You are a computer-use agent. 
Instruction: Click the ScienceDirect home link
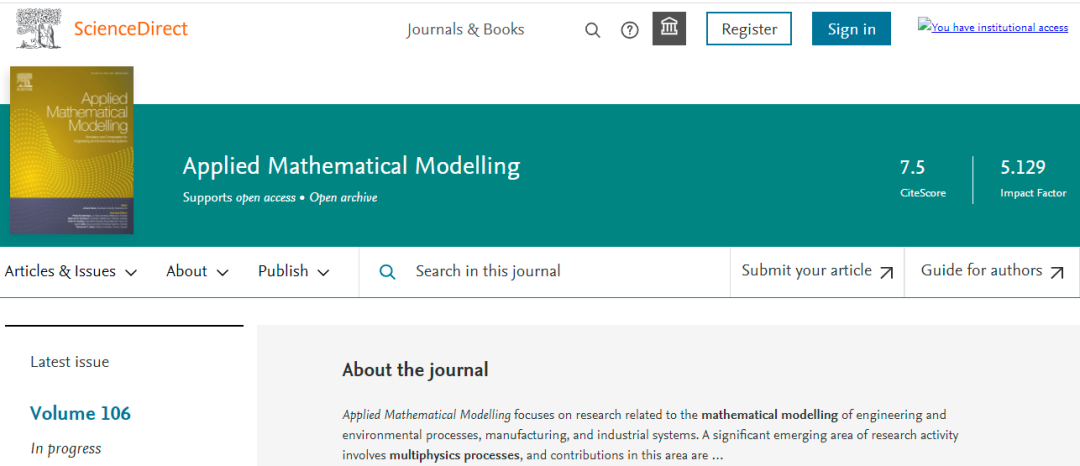pyautogui.click(x=131, y=28)
